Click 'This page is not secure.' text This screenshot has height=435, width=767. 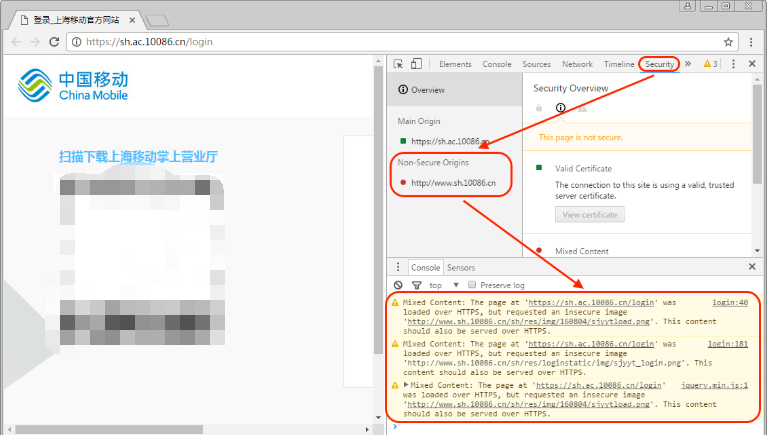coord(581,137)
